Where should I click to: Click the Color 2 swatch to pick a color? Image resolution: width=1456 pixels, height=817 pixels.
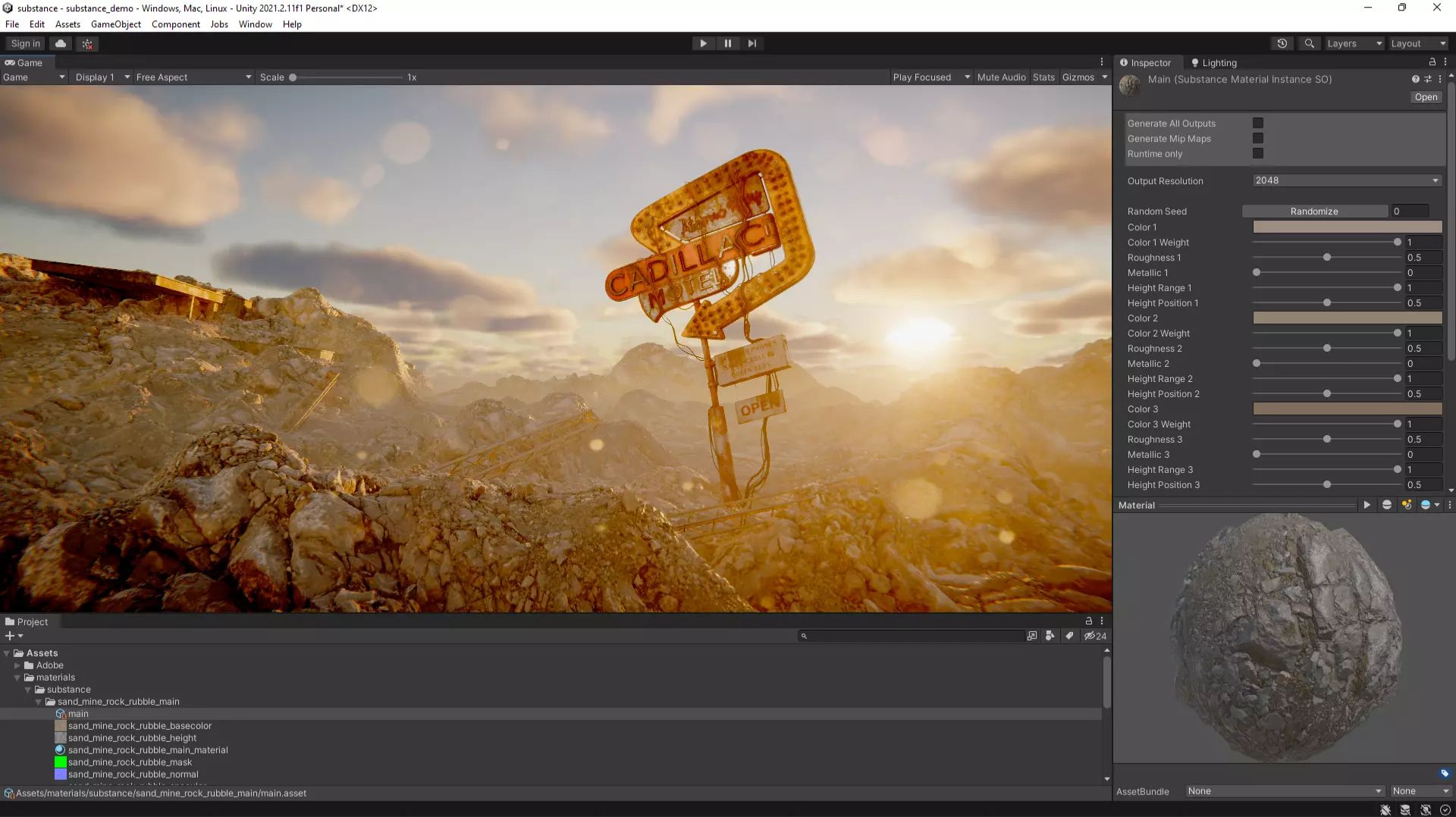1347,318
